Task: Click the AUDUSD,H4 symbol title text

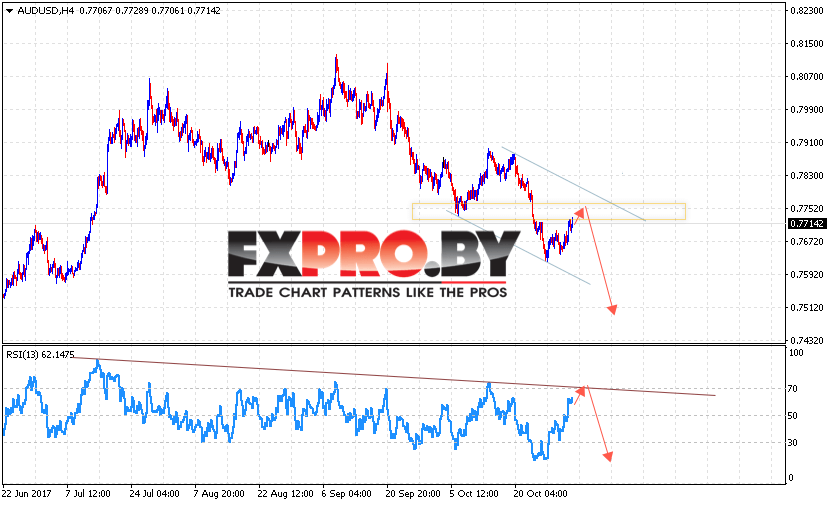Action: coord(45,11)
